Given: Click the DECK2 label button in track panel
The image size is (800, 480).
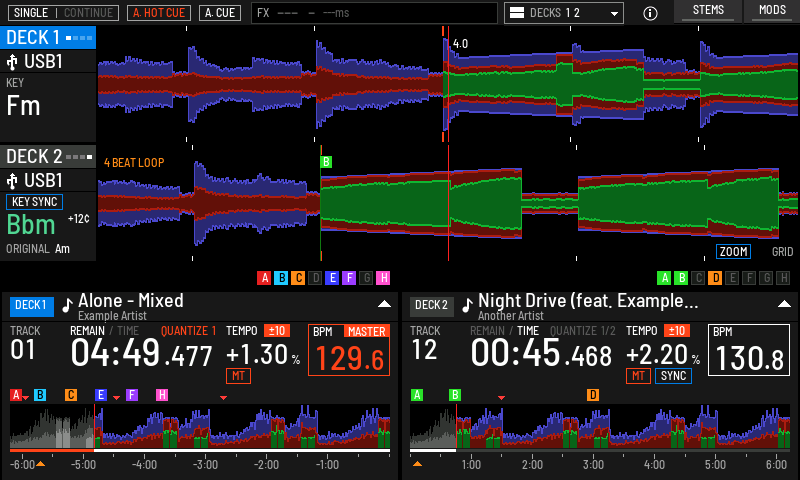Looking at the screenshot, I should (x=432, y=306).
